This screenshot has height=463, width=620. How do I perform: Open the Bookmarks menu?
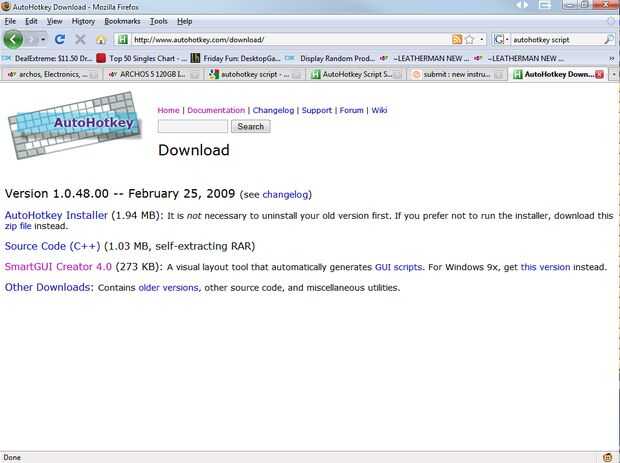coord(122,21)
